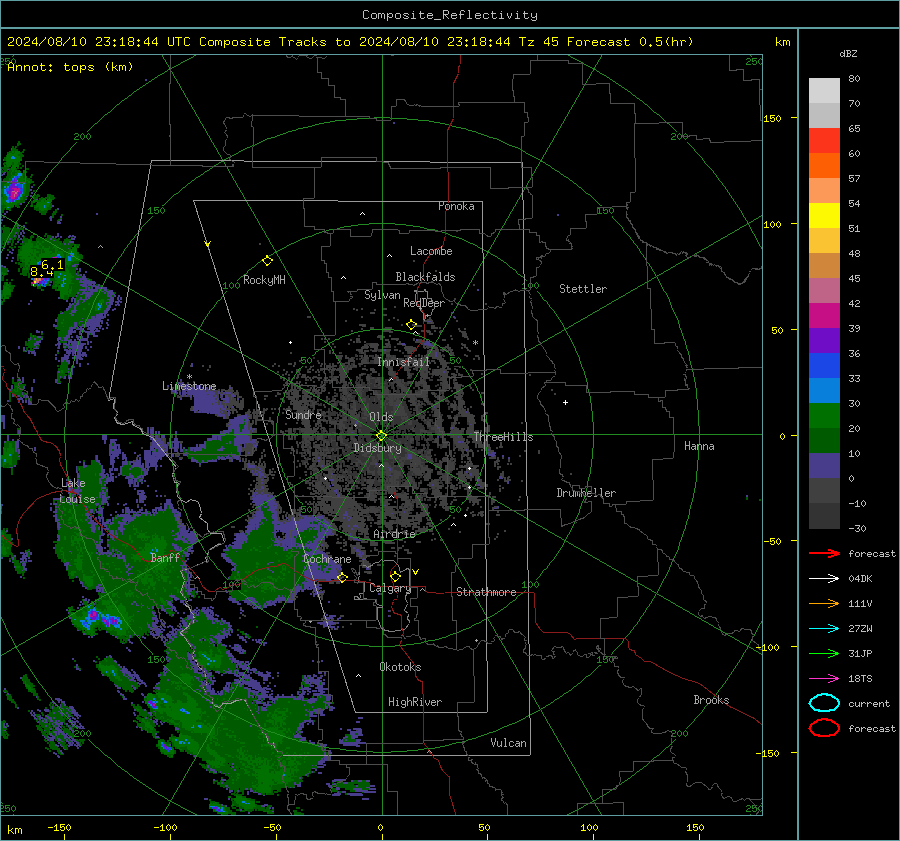Select the 10 dBZ slate purple swatch
This screenshot has height=841, width=900.
[824, 465]
